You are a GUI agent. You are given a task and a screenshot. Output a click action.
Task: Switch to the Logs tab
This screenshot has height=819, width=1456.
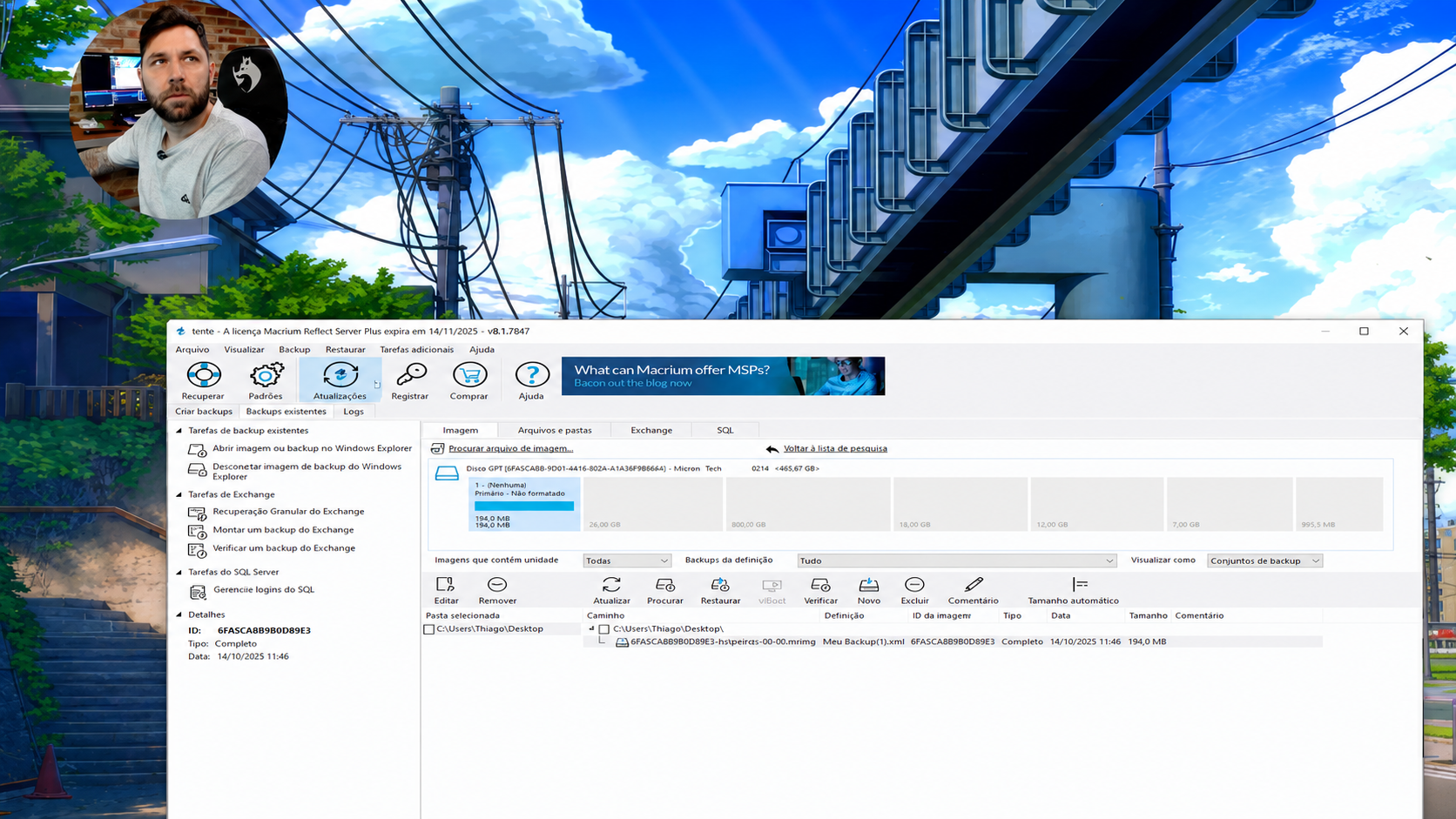click(354, 412)
